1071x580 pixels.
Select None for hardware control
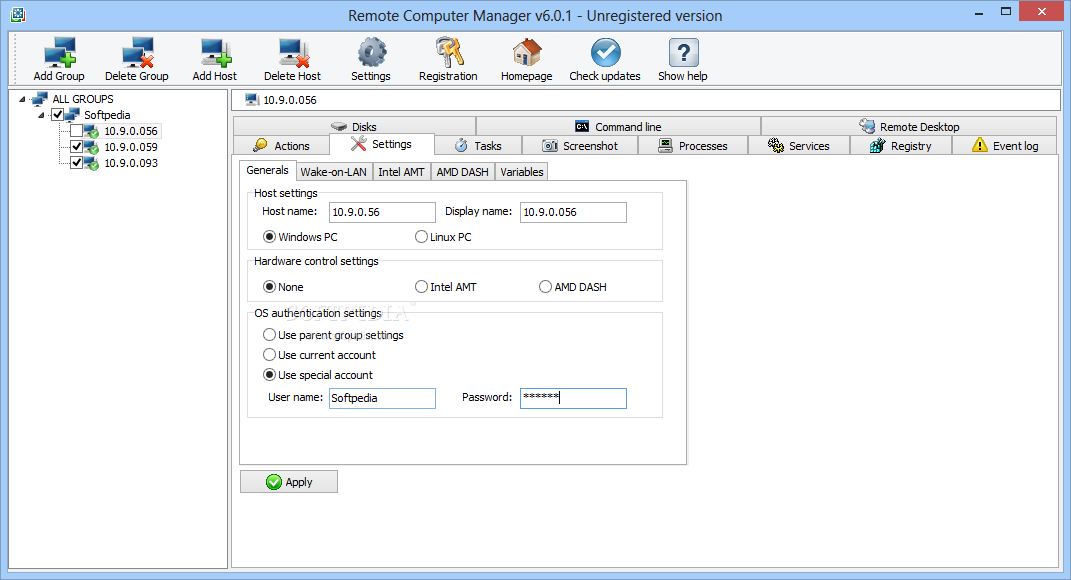click(270, 286)
